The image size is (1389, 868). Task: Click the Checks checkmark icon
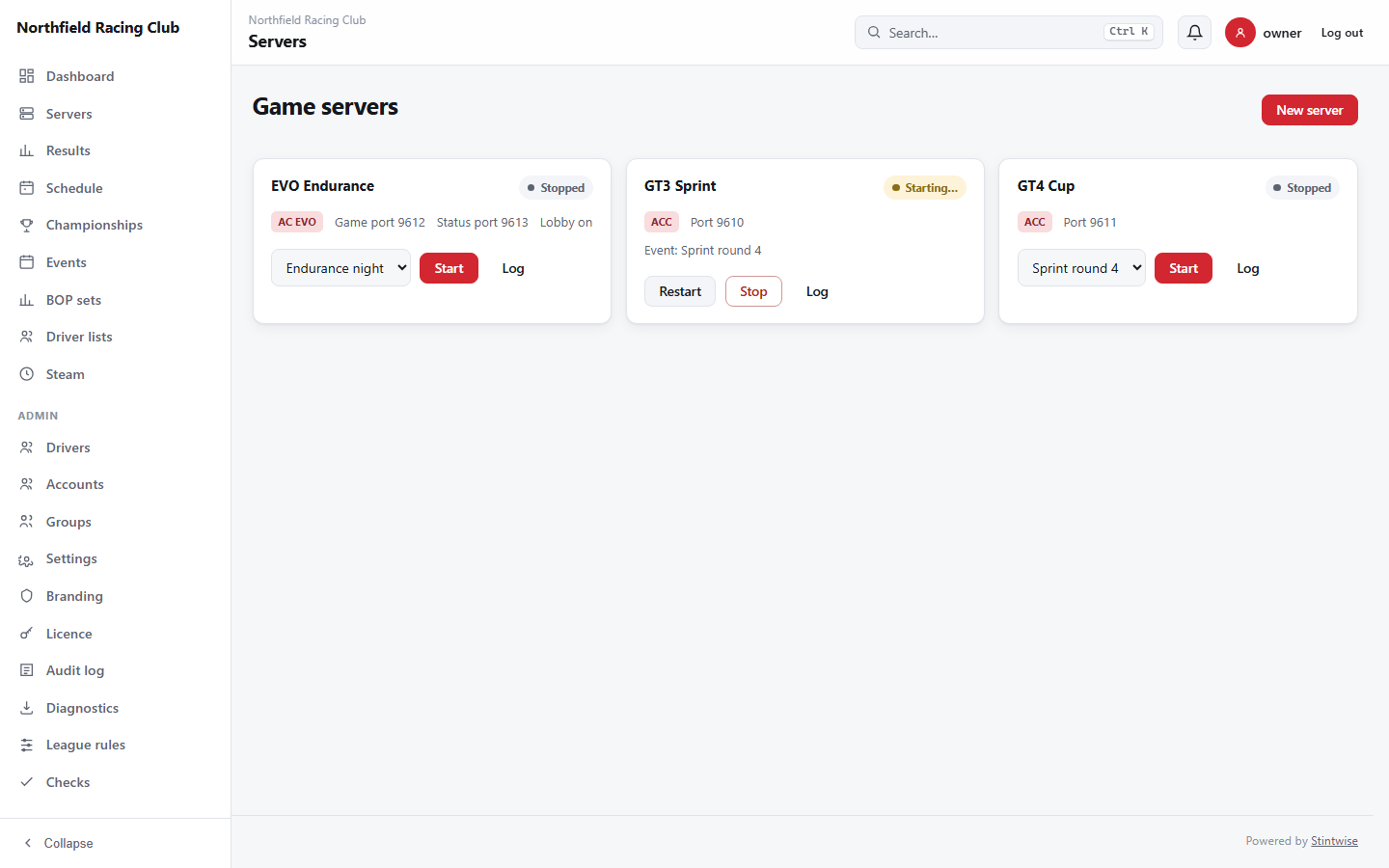[27, 782]
